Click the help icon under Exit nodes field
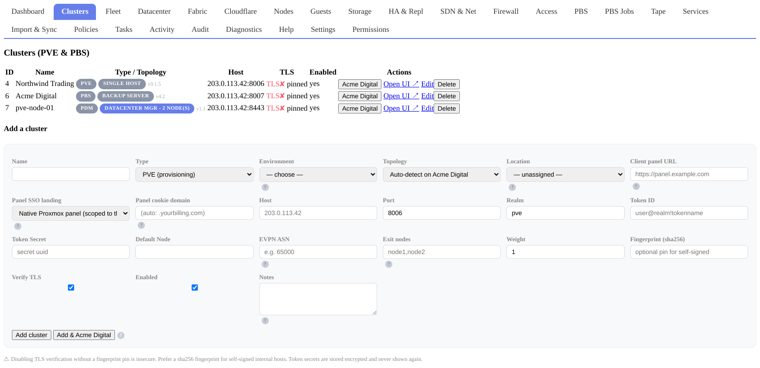The width and height of the screenshot is (760, 368). [389, 264]
